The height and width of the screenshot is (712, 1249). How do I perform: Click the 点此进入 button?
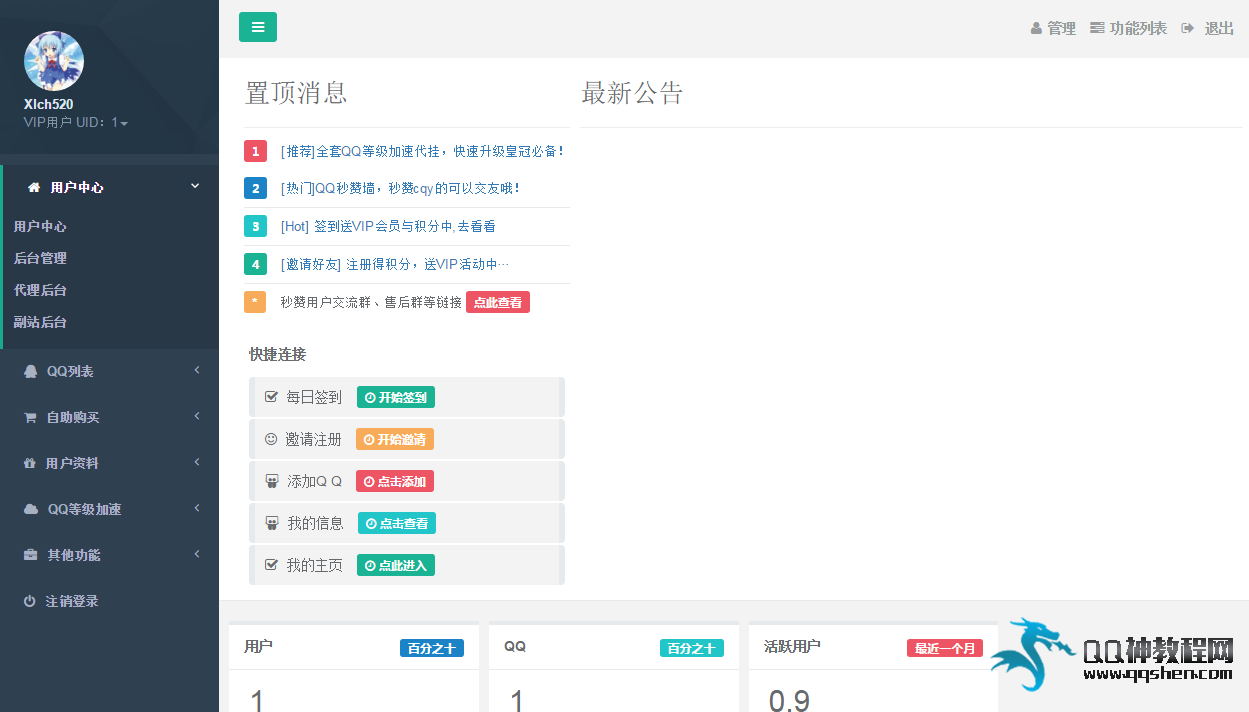[x=396, y=565]
